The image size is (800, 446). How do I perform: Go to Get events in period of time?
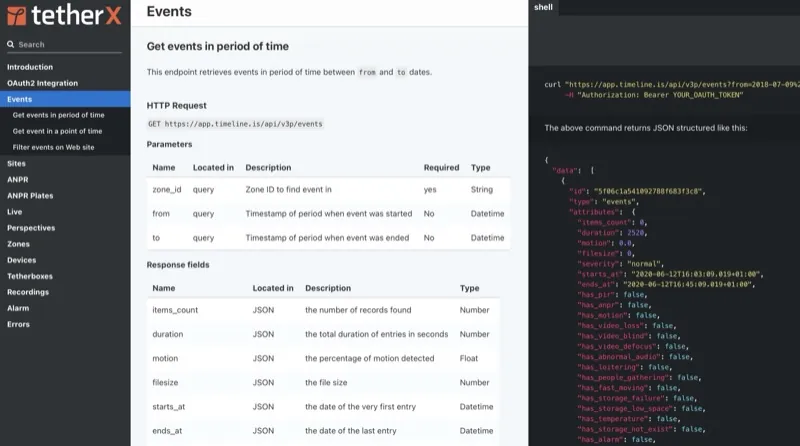tap(58, 115)
